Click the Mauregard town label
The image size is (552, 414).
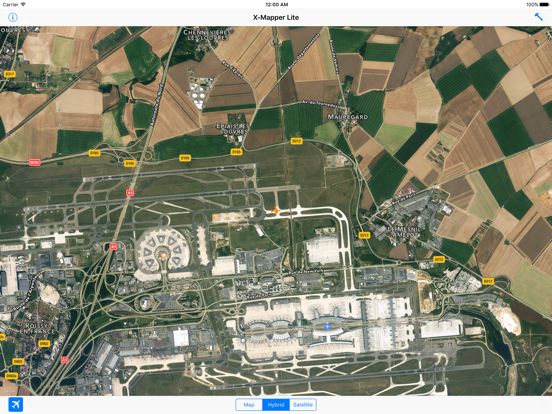click(348, 117)
